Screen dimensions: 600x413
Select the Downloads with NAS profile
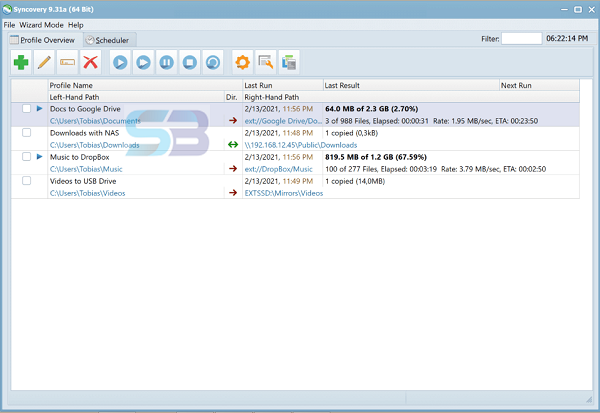[x=85, y=133]
